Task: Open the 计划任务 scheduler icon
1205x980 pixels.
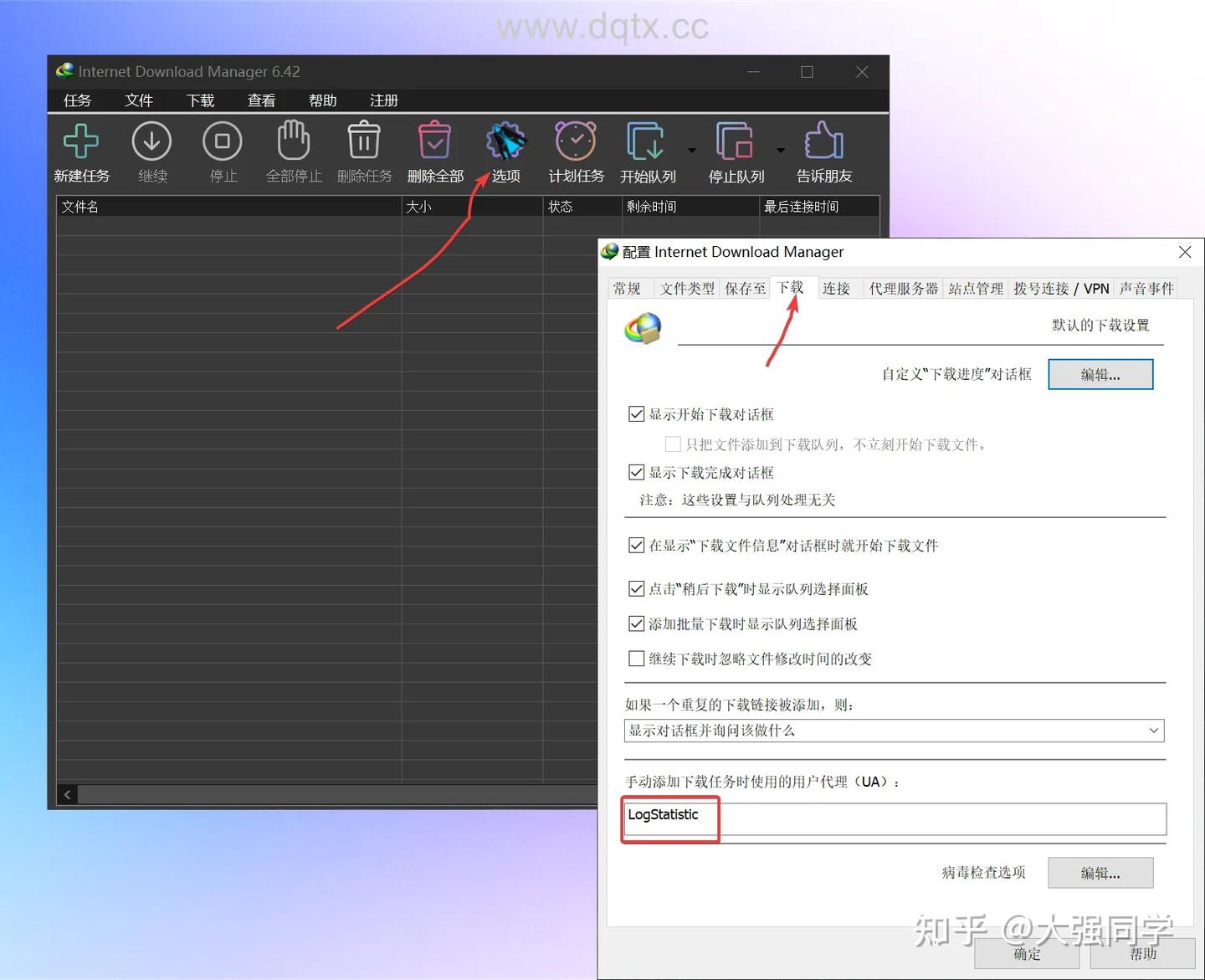Action: [575, 151]
